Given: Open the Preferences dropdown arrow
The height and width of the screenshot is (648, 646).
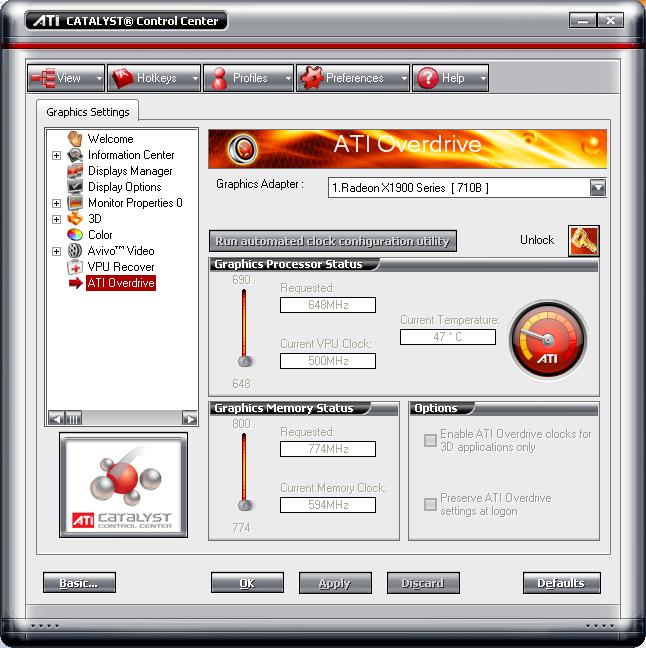Looking at the screenshot, I should pyautogui.click(x=404, y=78).
